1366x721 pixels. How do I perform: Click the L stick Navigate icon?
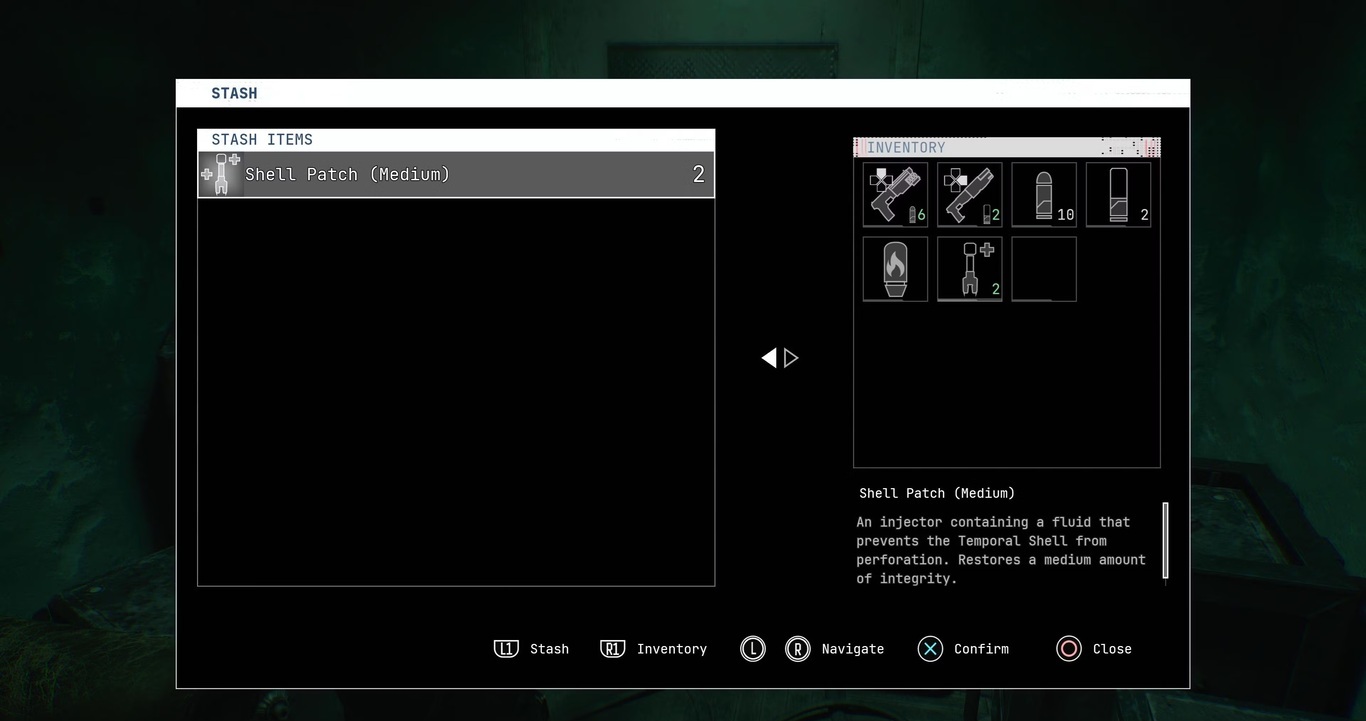click(752, 649)
